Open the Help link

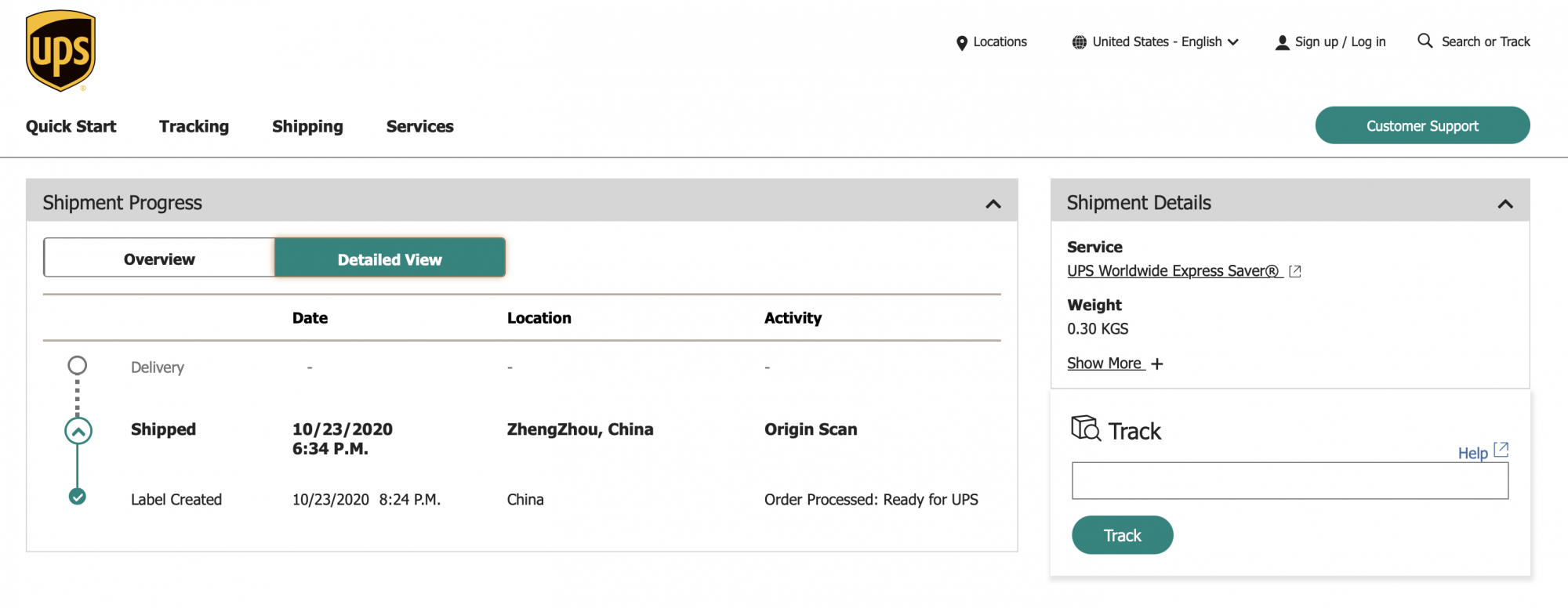(1472, 453)
